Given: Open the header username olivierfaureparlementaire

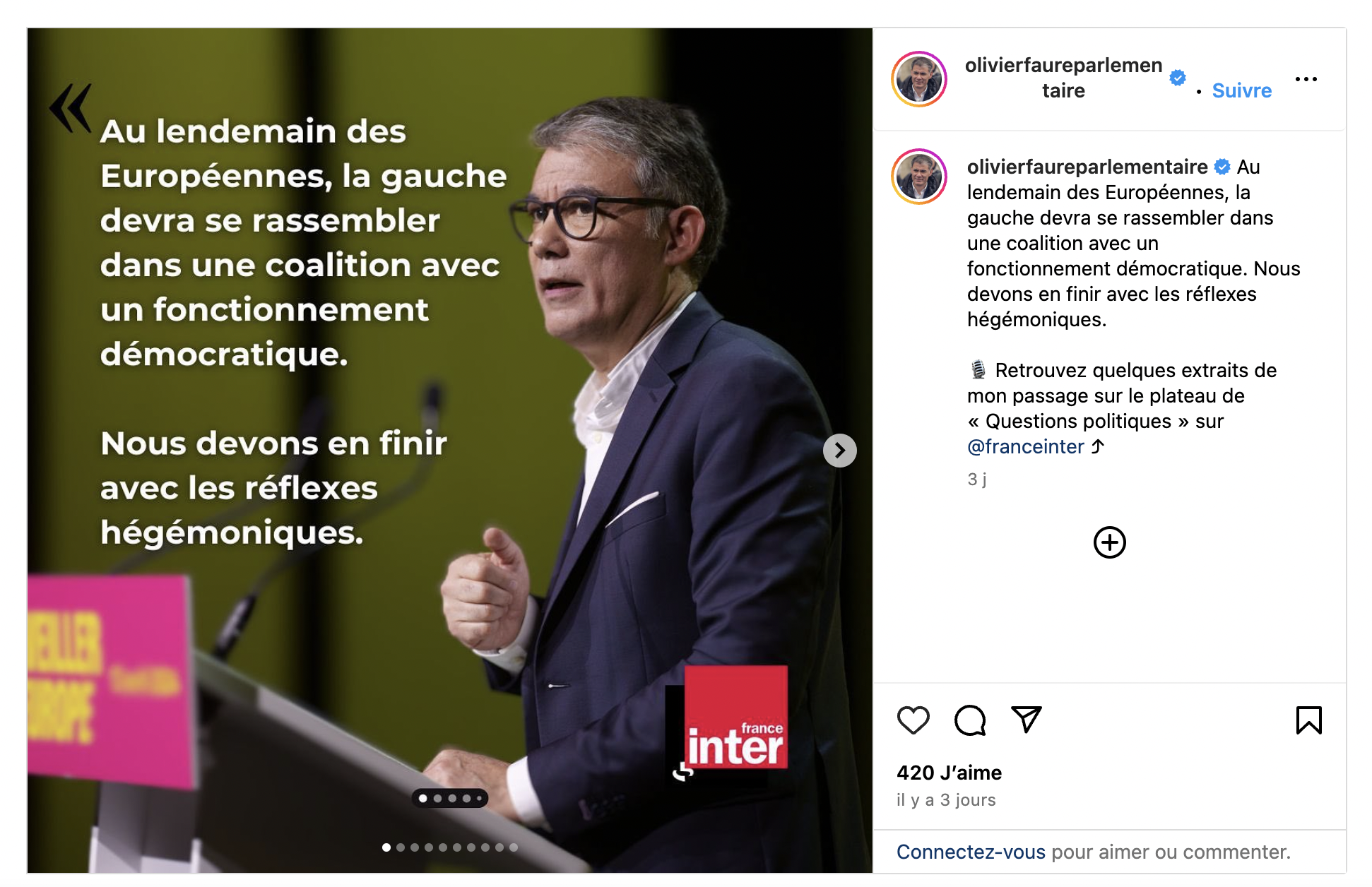Looking at the screenshot, I should pos(1063,78).
